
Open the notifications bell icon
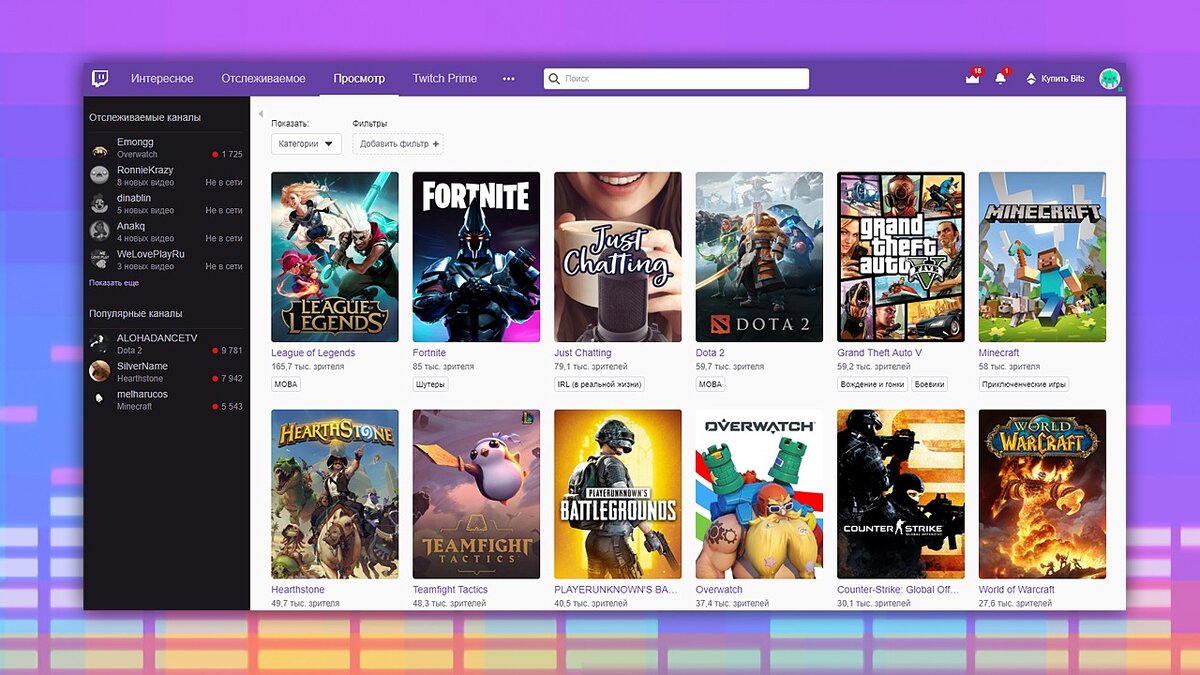pos(1000,78)
